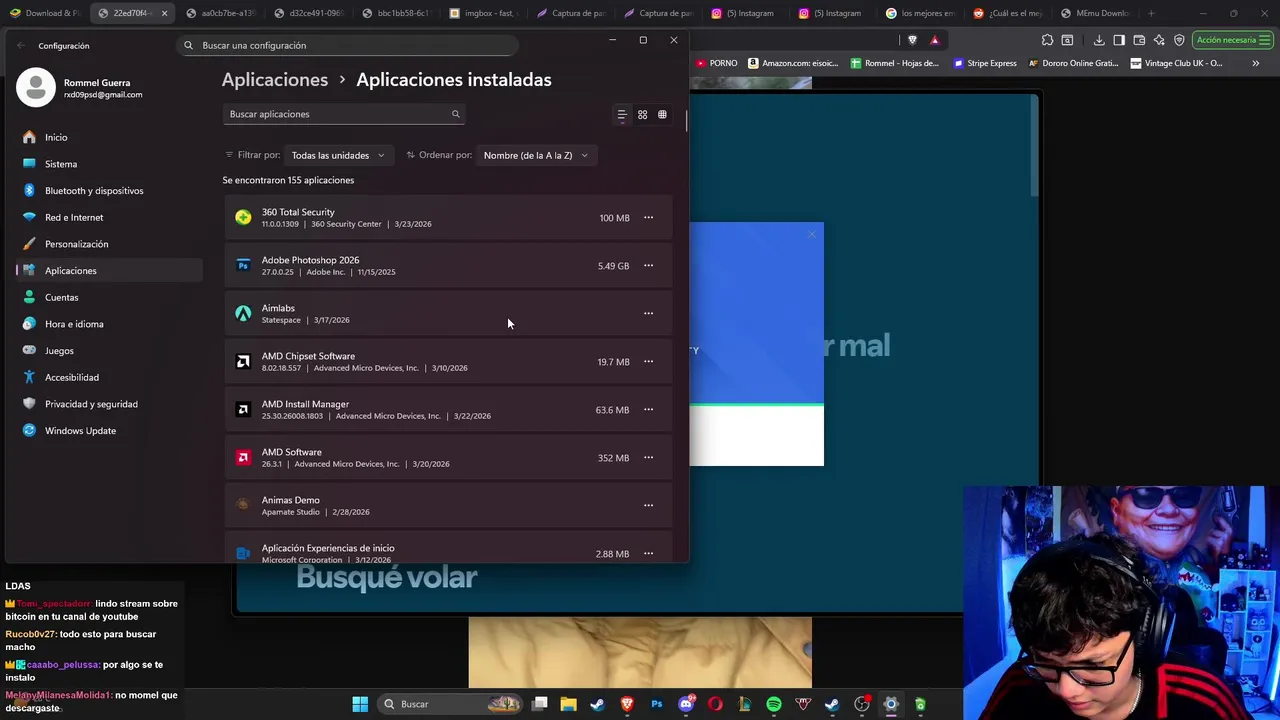Click the Rommel Guerra account profile
1280x720 pixels.
pyautogui.click(x=80, y=88)
